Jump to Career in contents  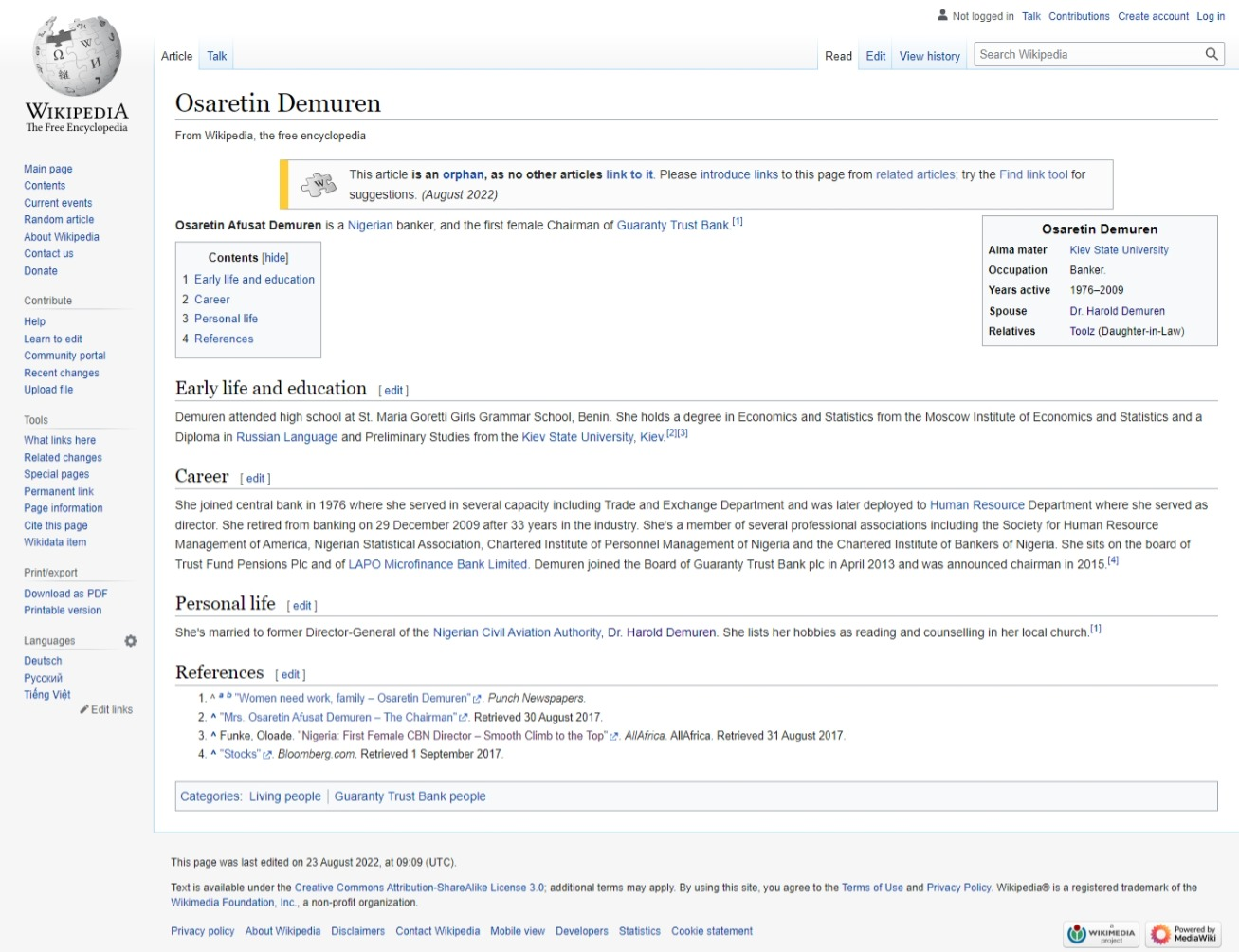point(212,300)
